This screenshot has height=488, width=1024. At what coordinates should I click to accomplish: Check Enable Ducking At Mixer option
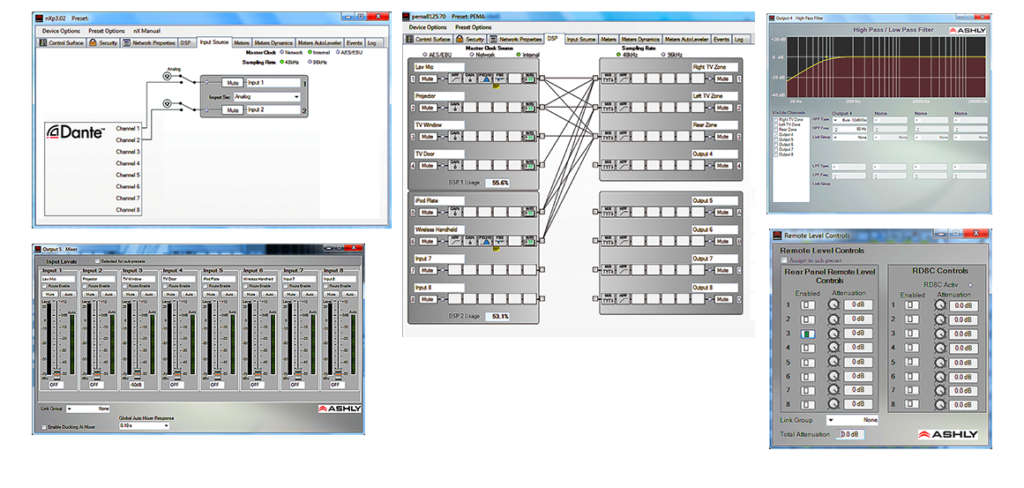[45, 427]
